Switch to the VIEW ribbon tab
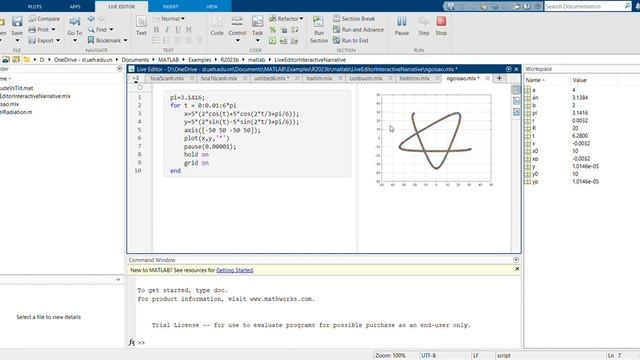This screenshot has width=640, height=360. [212, 7]
